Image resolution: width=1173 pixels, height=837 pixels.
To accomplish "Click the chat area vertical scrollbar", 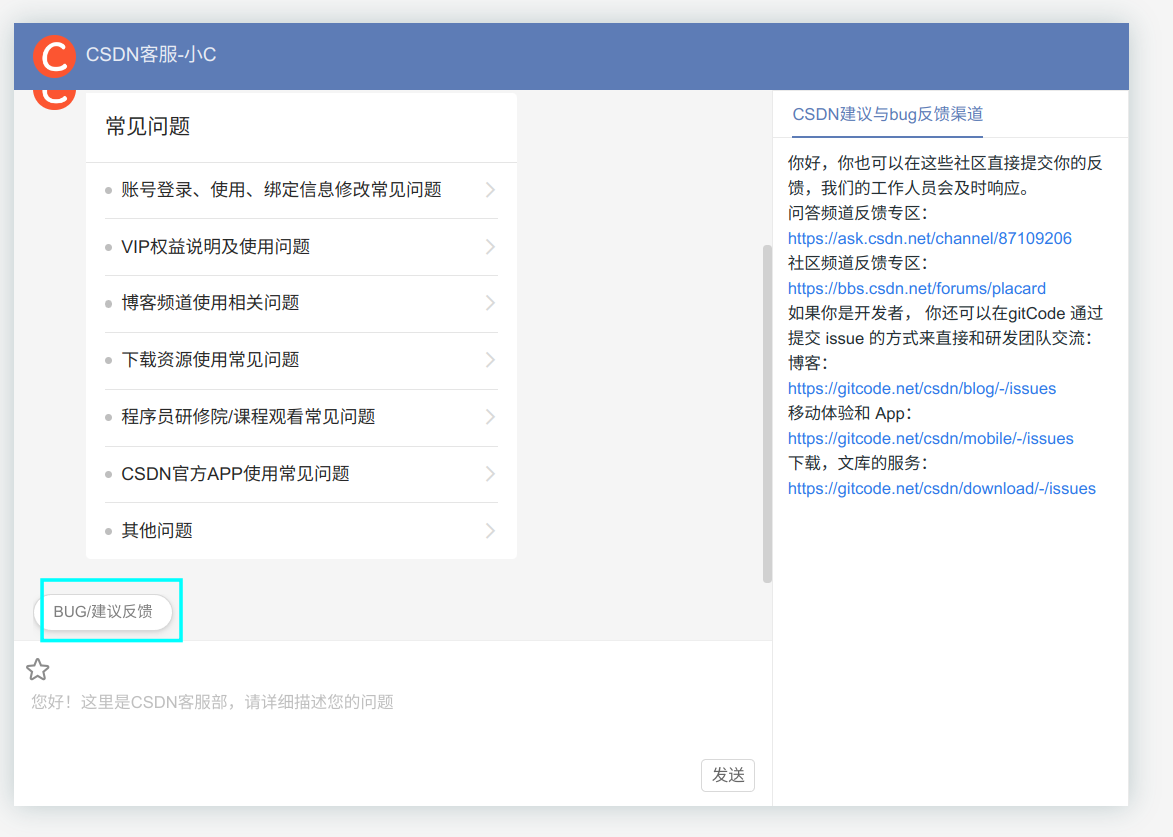I will [x=767, y=413].
